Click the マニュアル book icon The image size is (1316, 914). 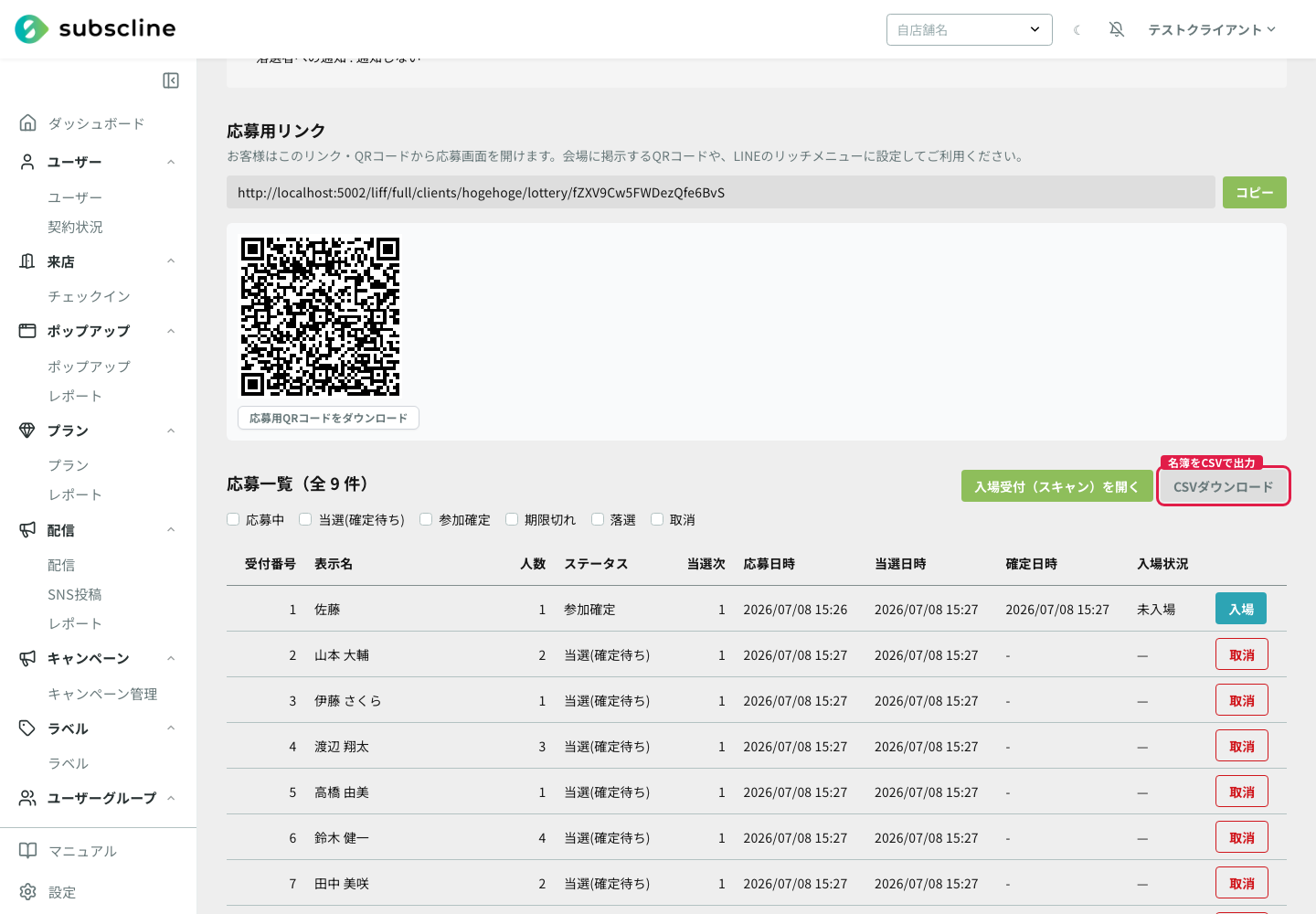(28, 851)
